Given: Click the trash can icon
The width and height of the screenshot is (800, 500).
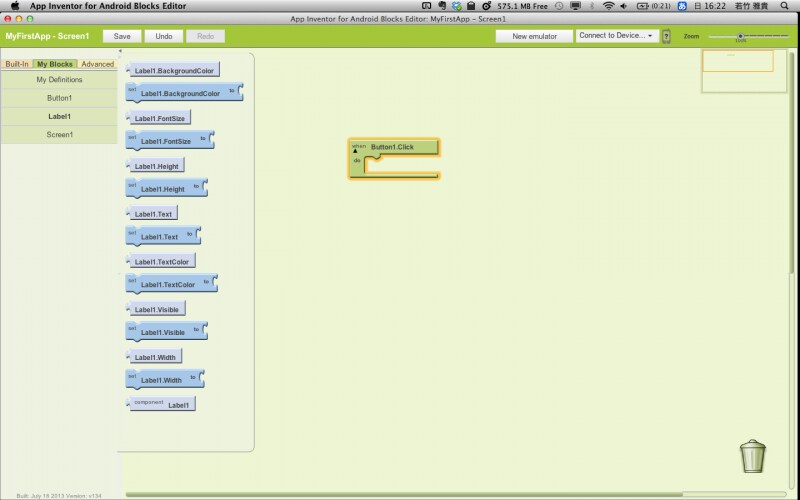Looking at the screenshot, I should click(x=753, y=456).
